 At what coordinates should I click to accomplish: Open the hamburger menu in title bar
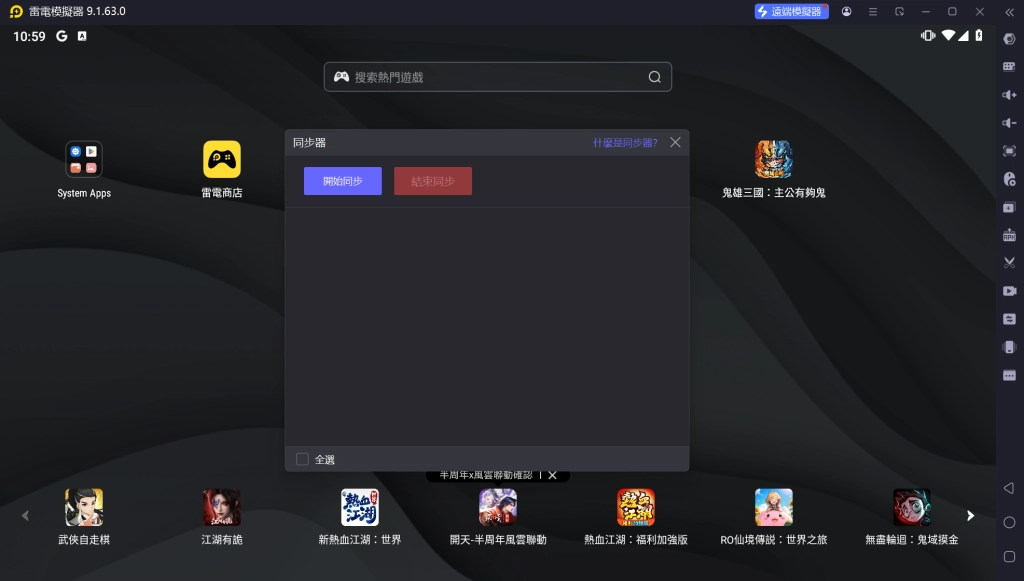point(872,12)
